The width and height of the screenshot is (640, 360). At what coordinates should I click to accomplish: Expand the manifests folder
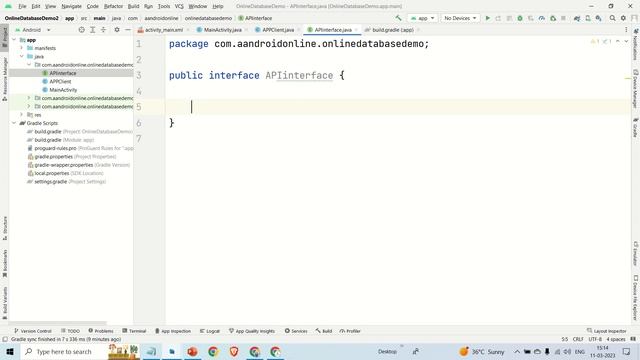tap(22, 48)
